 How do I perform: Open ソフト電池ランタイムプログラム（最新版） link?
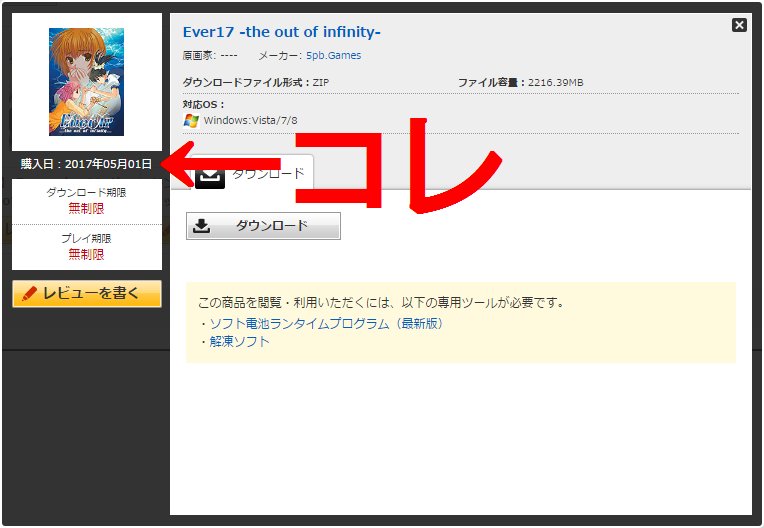point(326,323)
